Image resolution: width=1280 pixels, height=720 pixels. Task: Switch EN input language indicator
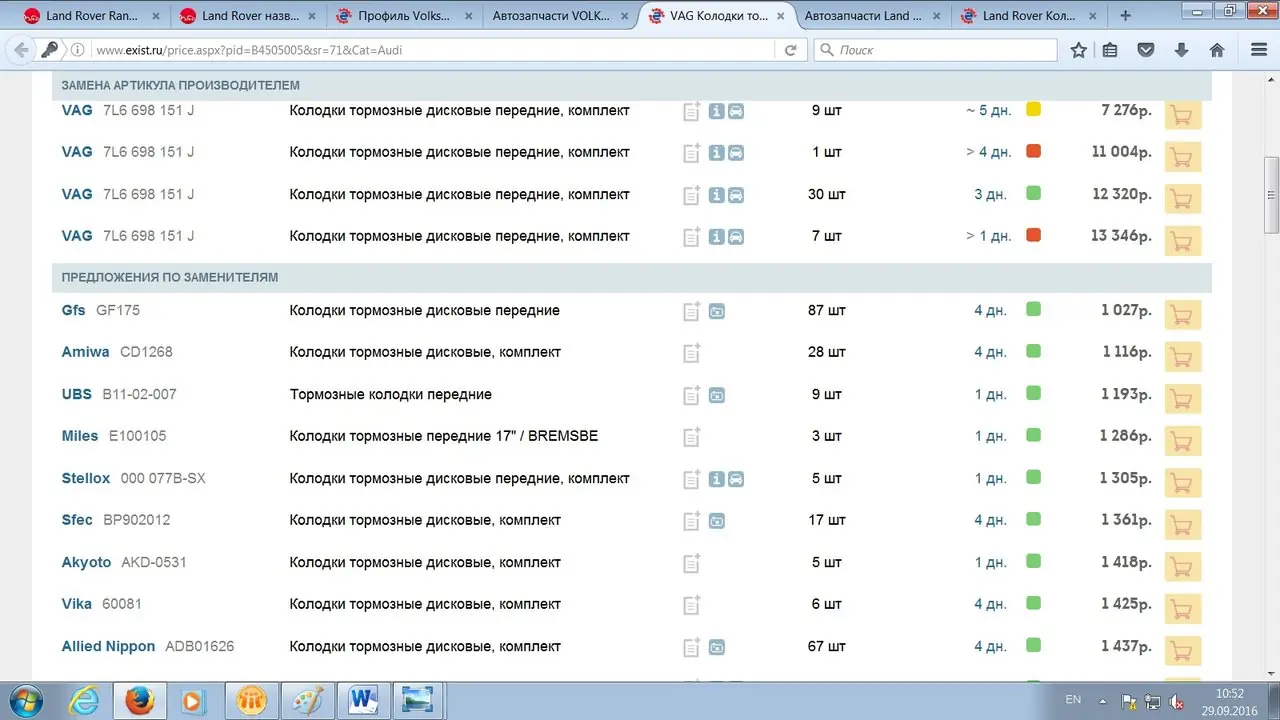tap(1073, 700)
